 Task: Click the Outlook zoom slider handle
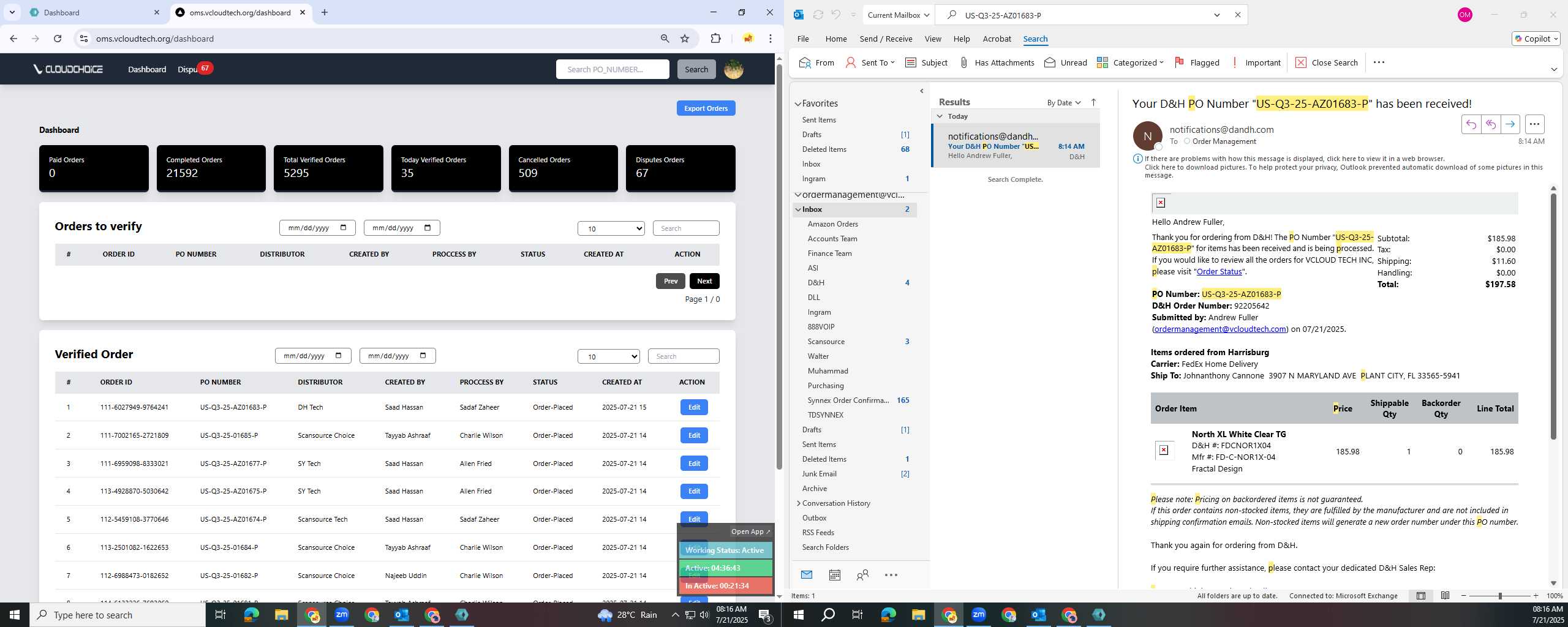coord(1500,596)
